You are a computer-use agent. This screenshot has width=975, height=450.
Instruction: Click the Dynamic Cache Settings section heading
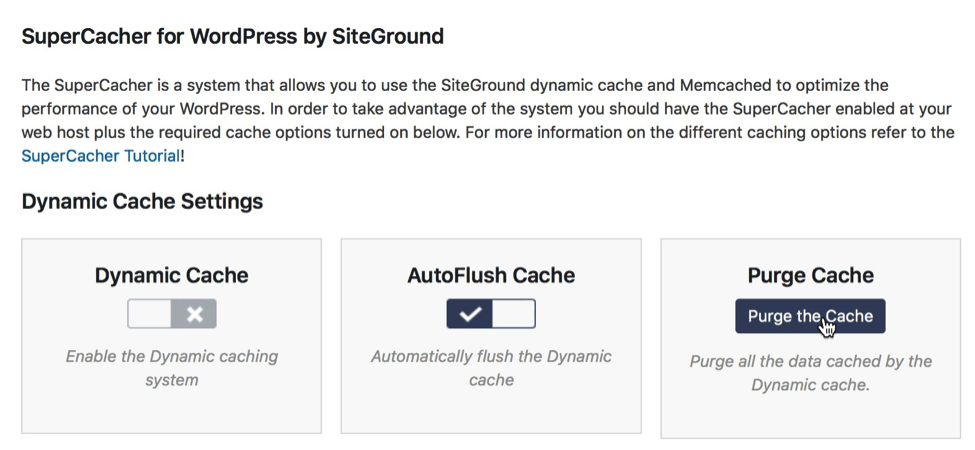pyautogui.click(x=142, y=201)
